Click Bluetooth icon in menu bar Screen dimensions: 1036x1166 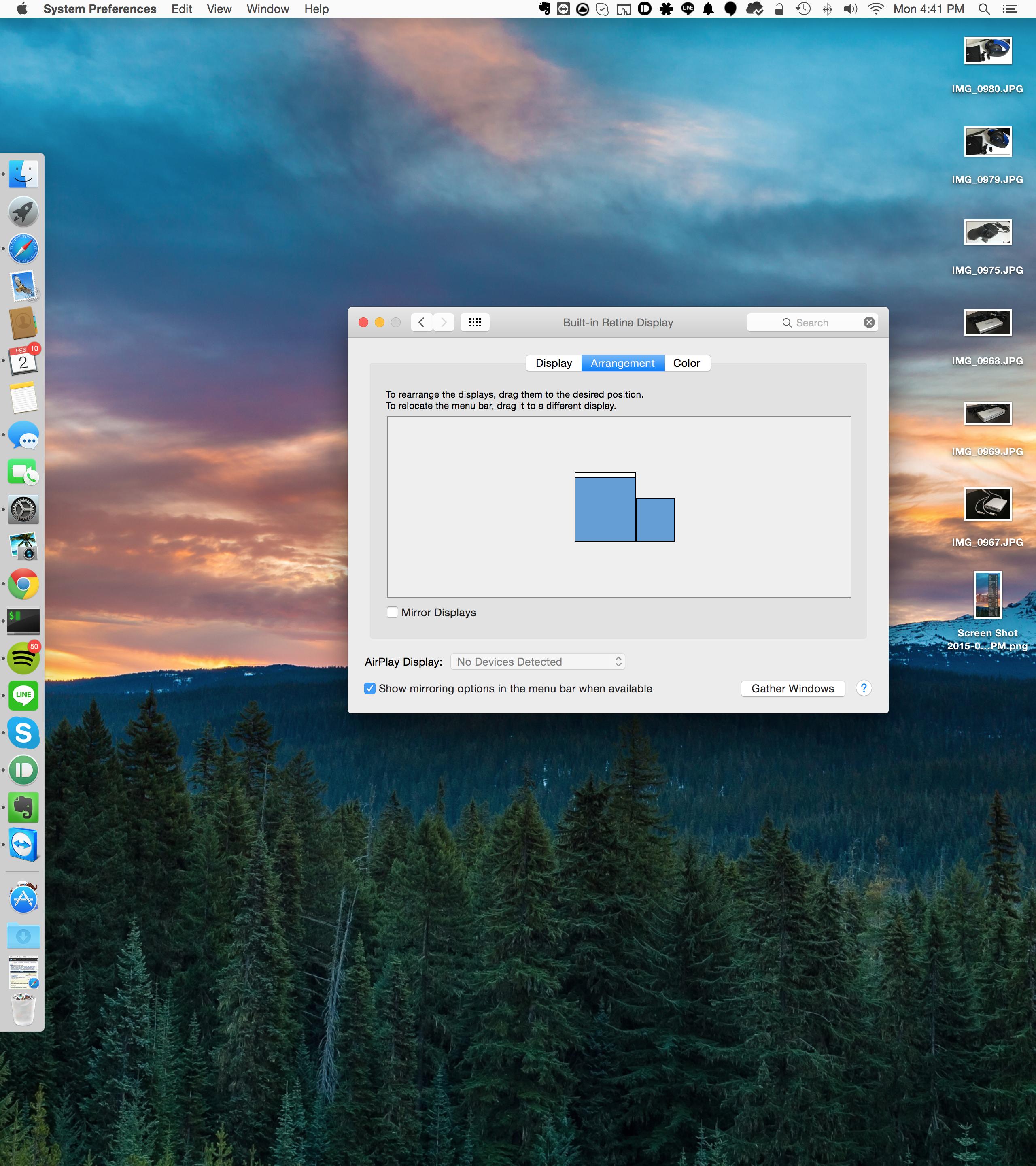[x=827, y=9]
